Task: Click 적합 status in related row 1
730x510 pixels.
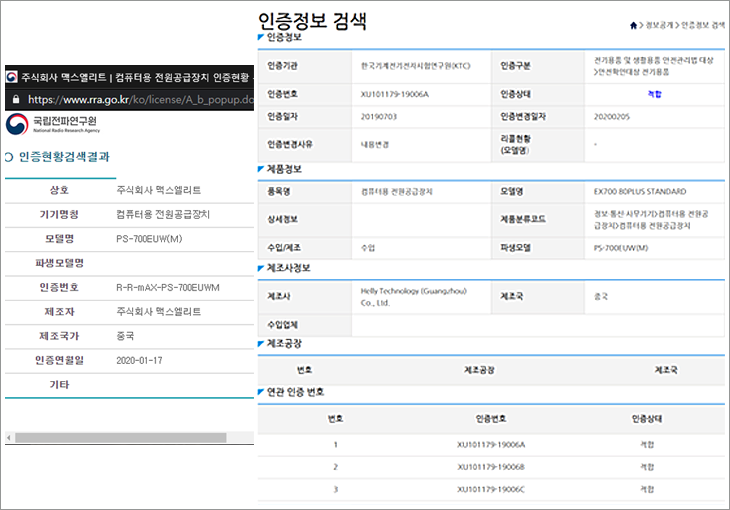Action: [647, 445]
